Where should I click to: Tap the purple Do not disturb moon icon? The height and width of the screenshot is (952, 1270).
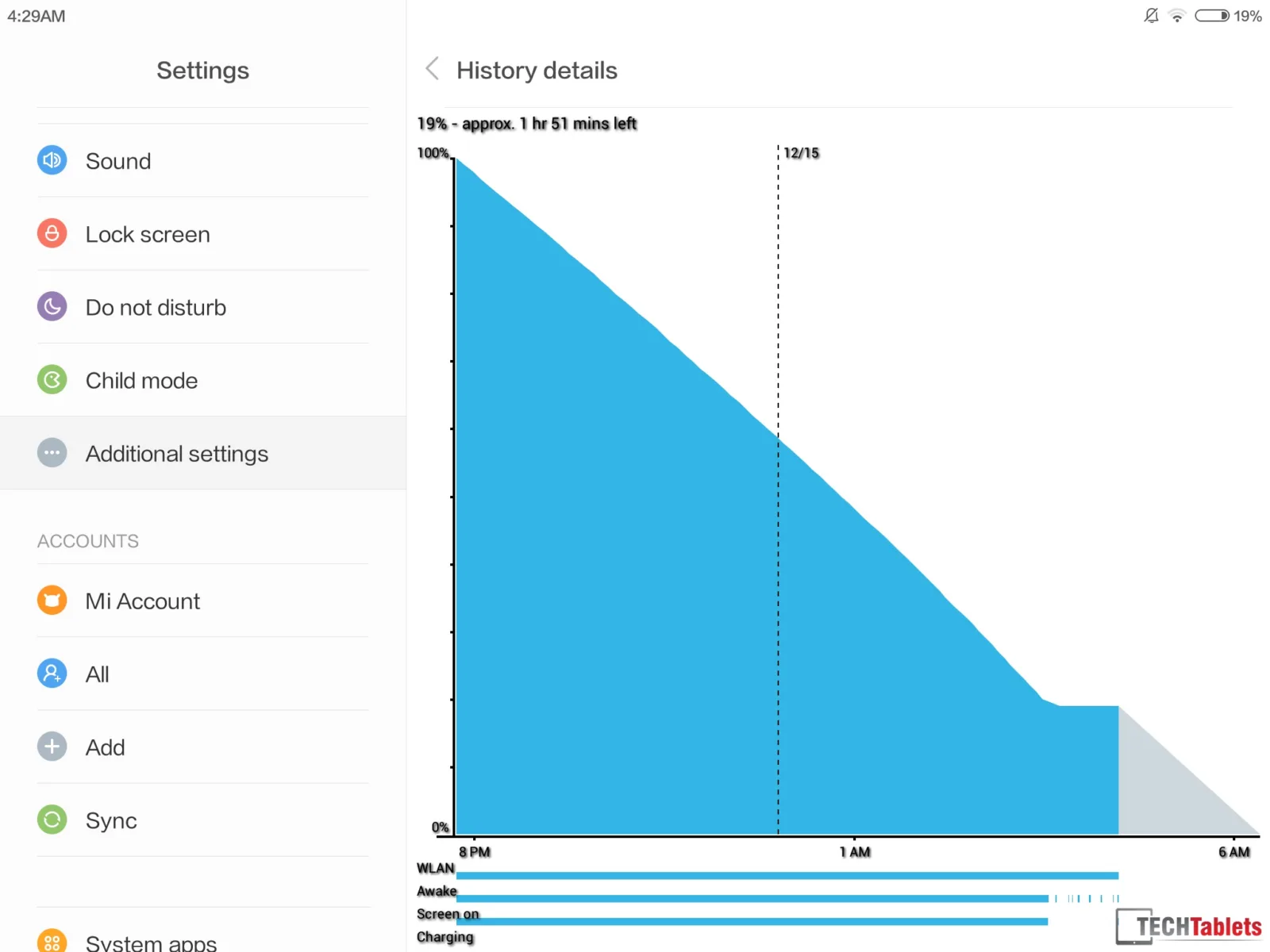pos(52,306)
